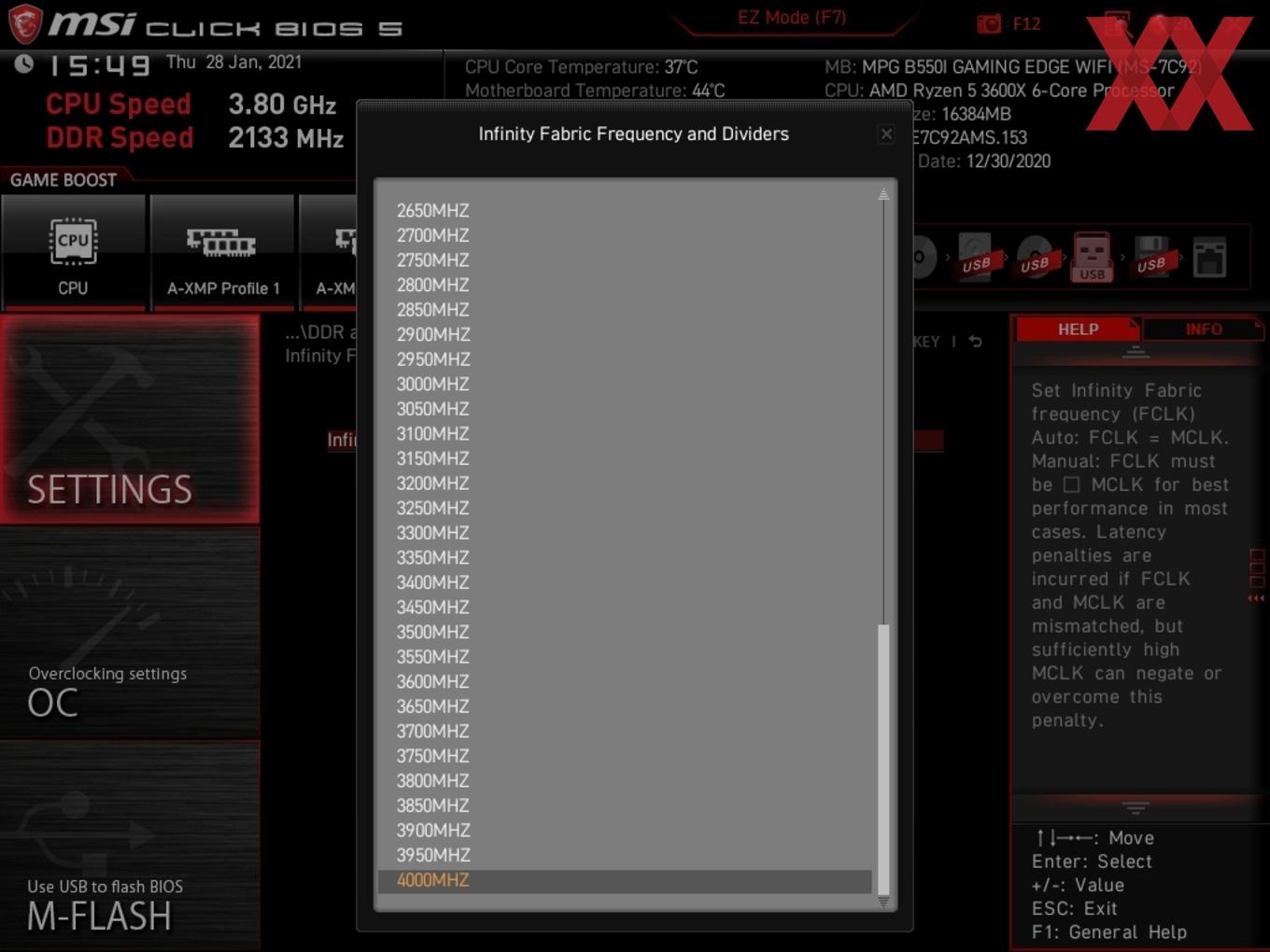Open M-FLASH to flash BIOS from USB

[x=130, y=846]
